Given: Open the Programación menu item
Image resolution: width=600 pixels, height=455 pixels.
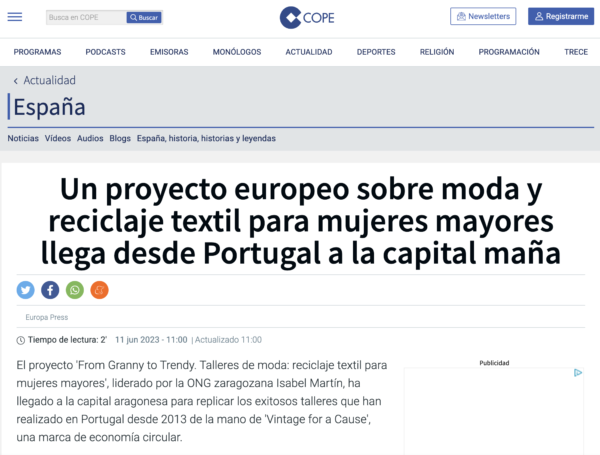Looking at the screenshot, I should point(508,52).
